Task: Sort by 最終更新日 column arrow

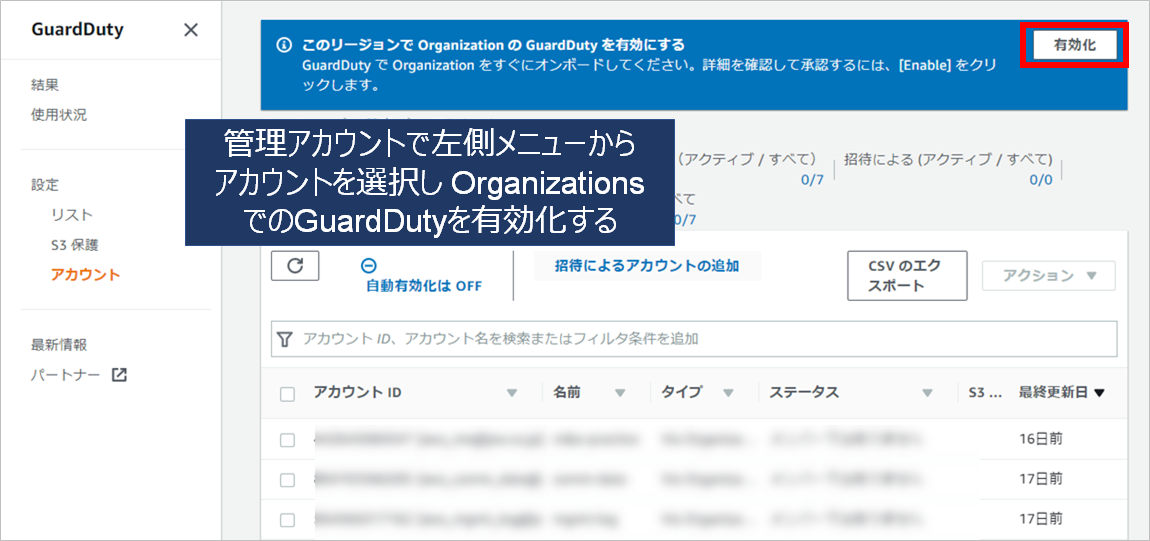Action: pos(1100,393)
